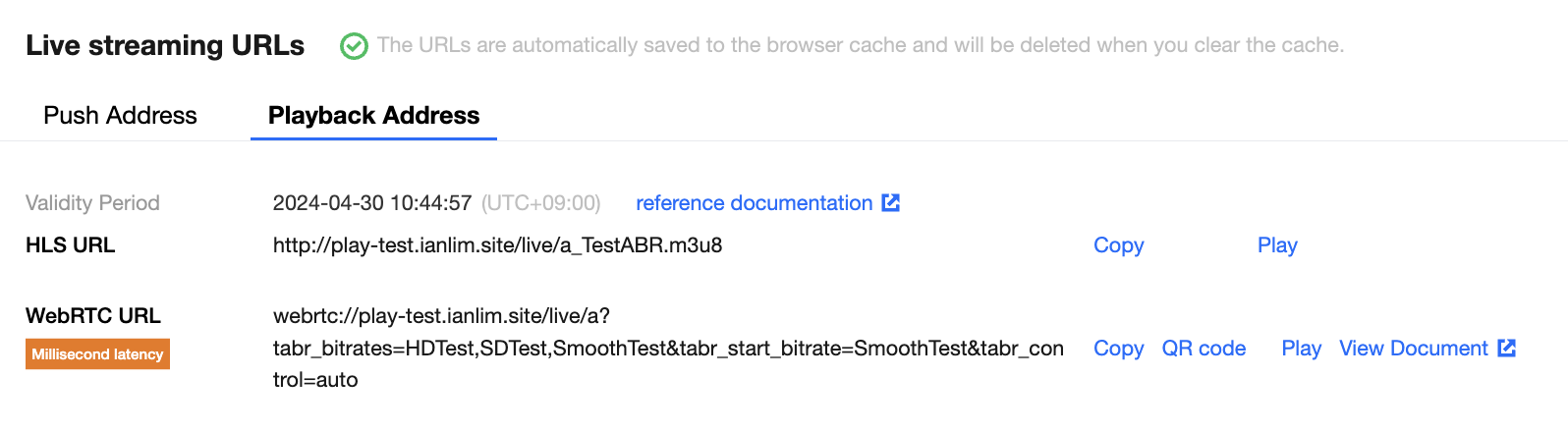Screen dimensions: 1568x432
Task: Open the reference documentation link
Action: coord(755,203)
